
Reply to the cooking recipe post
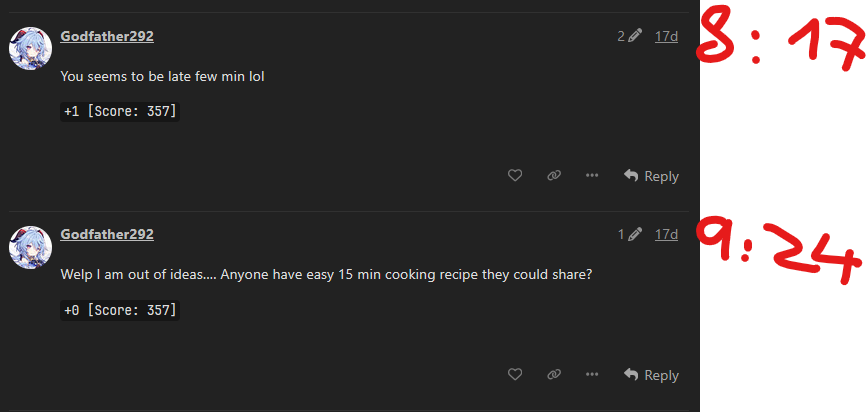point(651,375)
